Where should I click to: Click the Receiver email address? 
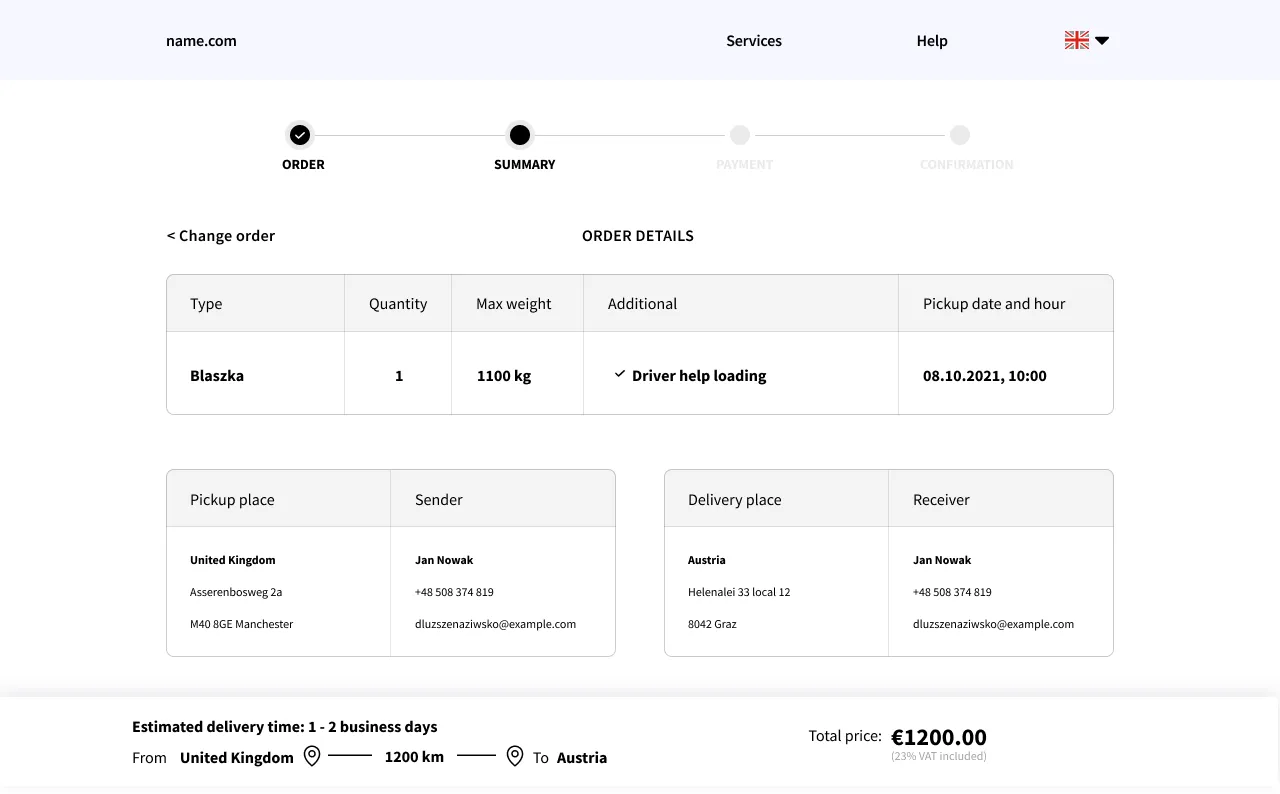993,624
